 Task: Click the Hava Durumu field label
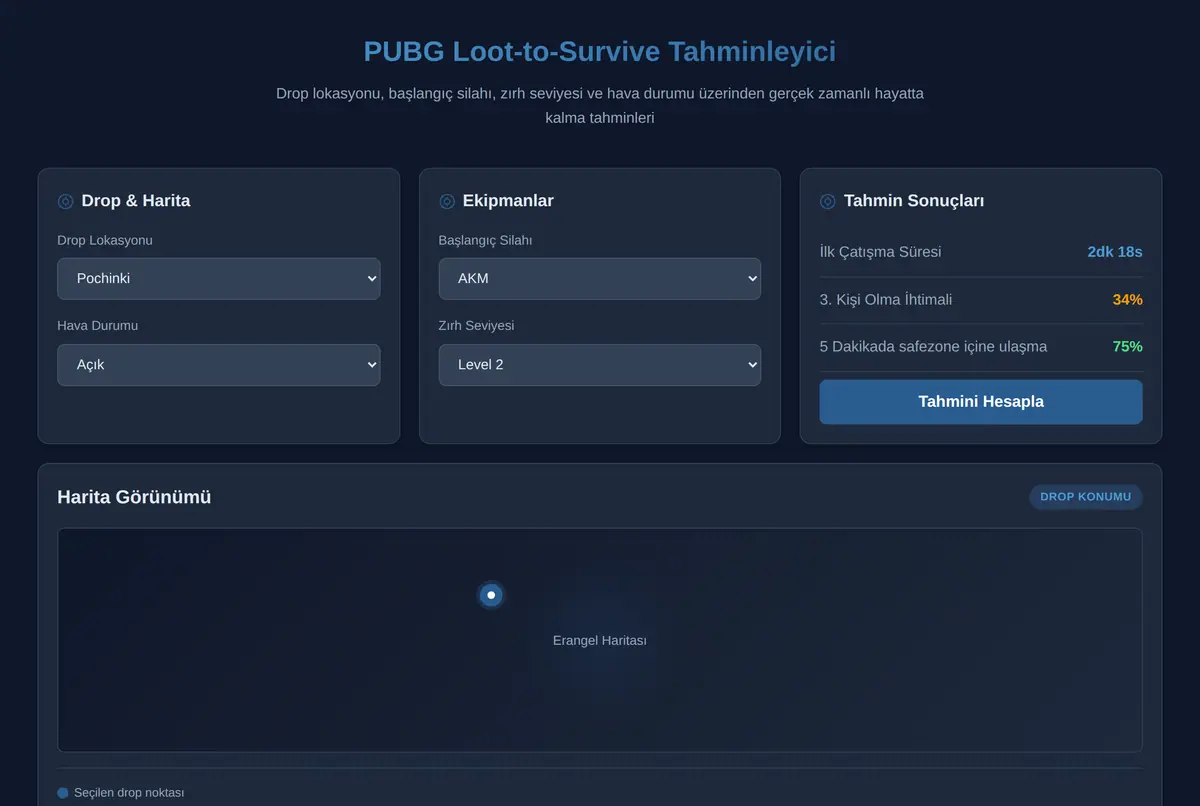(x=98, y=326)
